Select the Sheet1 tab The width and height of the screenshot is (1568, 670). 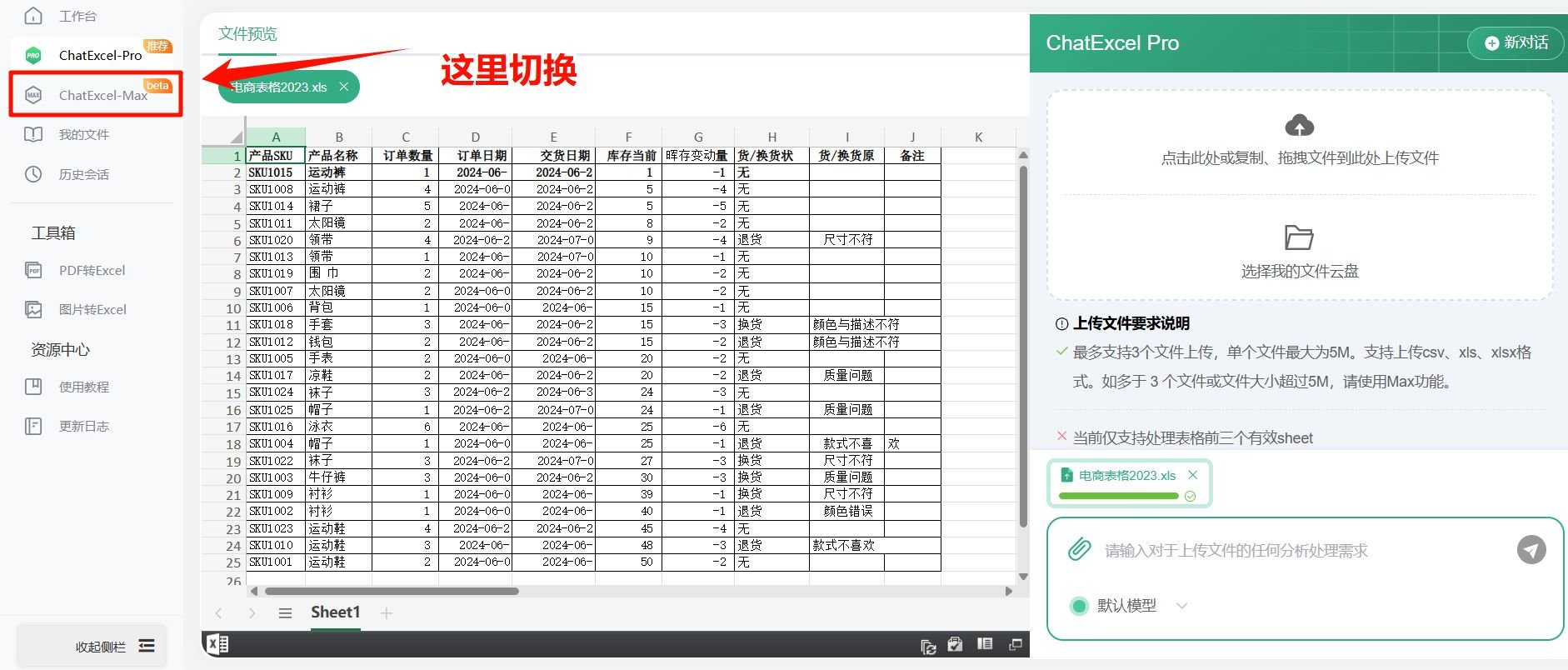coord(335,612)
